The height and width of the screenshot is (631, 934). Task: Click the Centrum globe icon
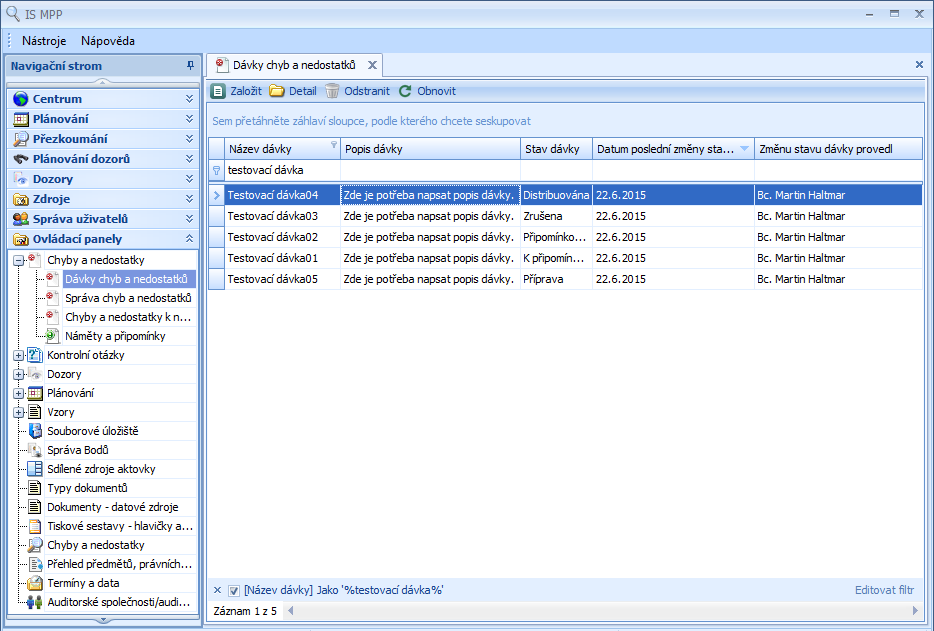coord(21,99)
